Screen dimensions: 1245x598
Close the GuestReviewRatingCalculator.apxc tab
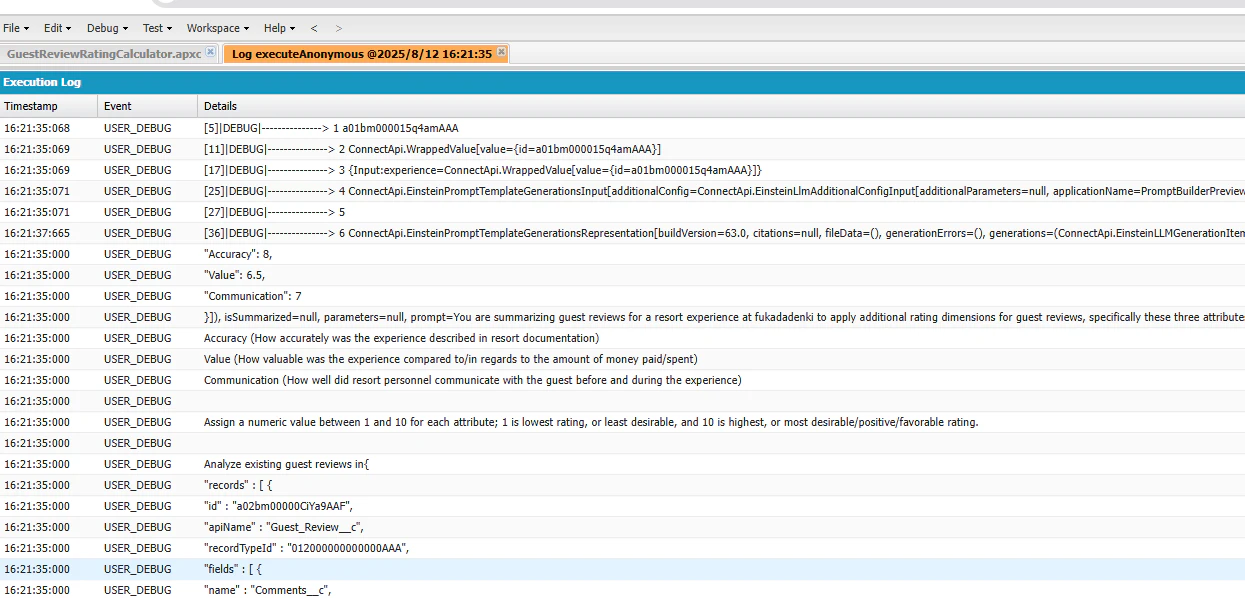click(210, 53)
